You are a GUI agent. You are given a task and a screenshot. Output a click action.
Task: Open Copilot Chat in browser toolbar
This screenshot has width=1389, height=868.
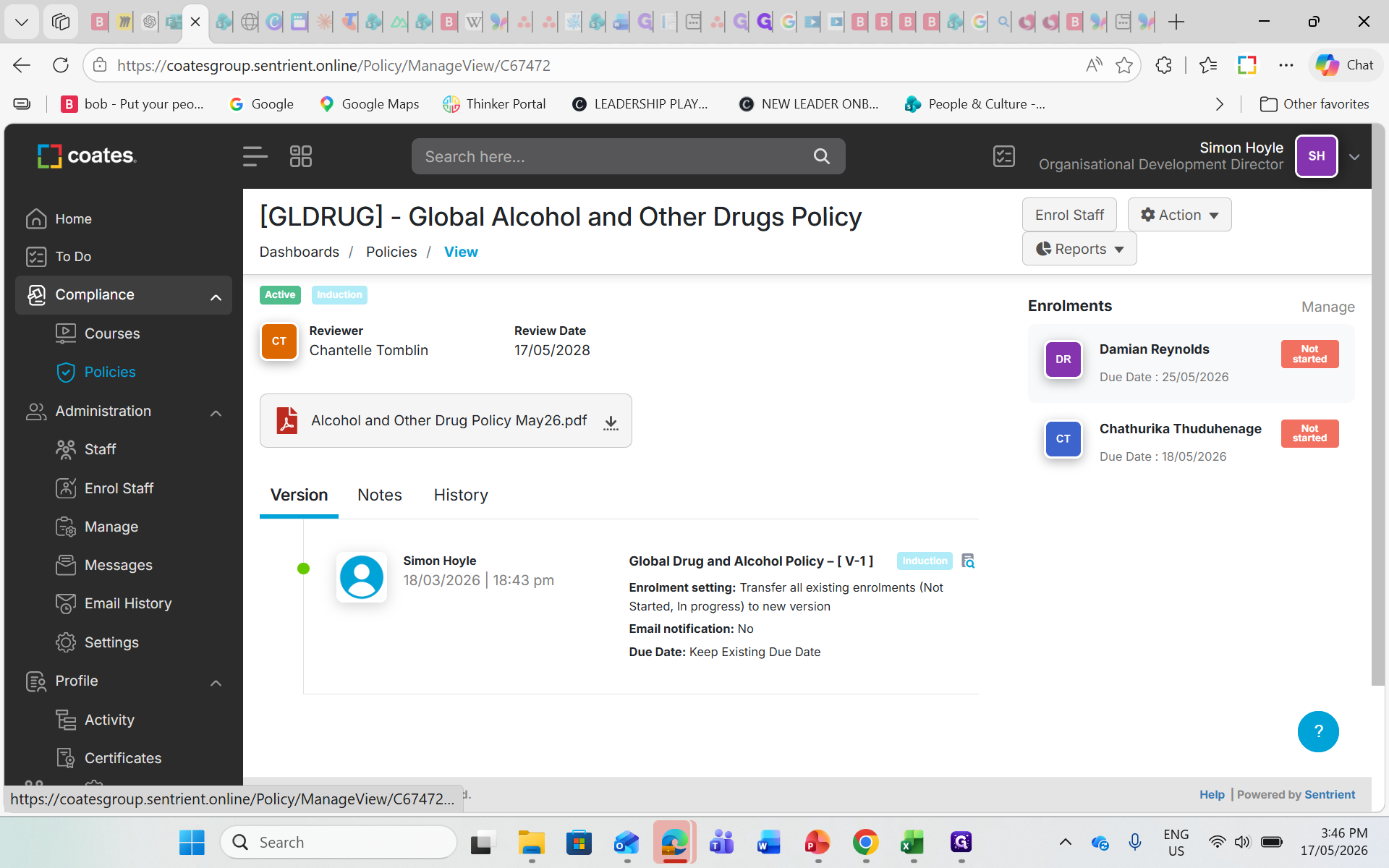[x=1345, y=65]
